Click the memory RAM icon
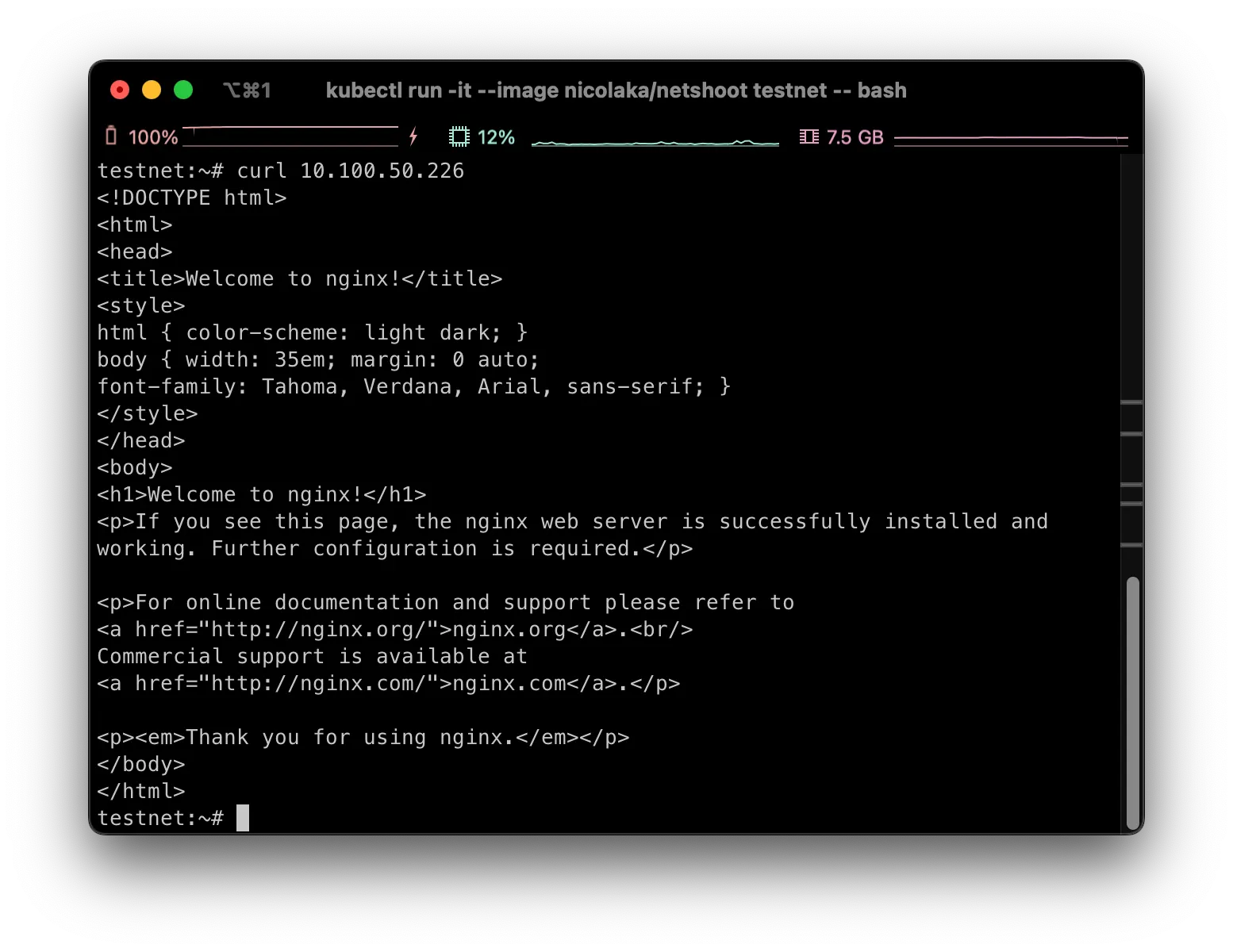Image resolution: width=1233 pixels, height=952 pixels. (809, 136)
